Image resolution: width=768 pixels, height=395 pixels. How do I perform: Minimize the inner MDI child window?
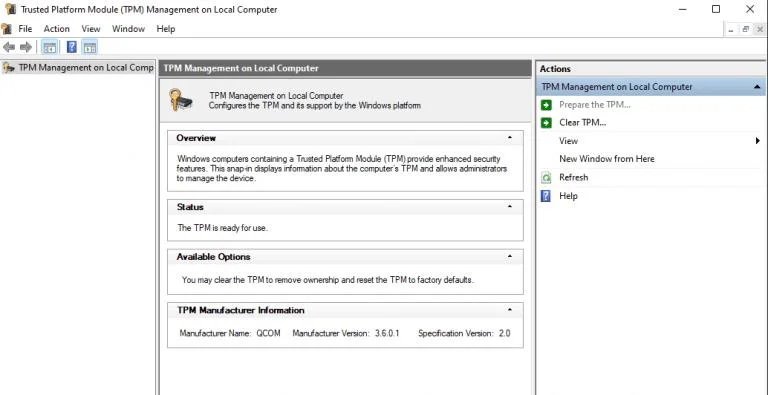coord(730,29)
